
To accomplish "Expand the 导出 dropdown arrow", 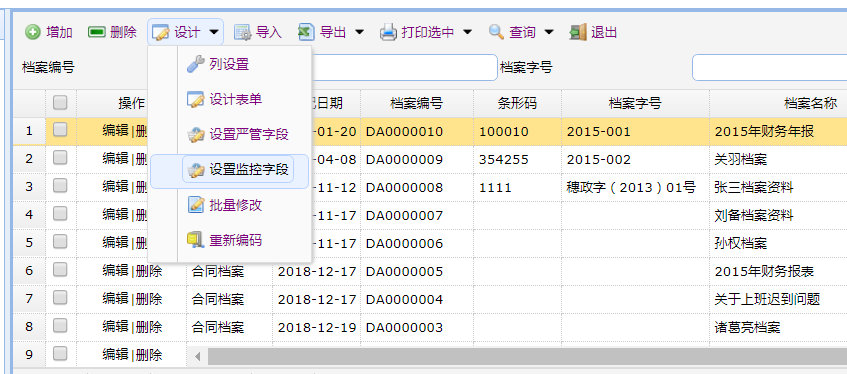I will pyautogui.click(x=359, y=32).
